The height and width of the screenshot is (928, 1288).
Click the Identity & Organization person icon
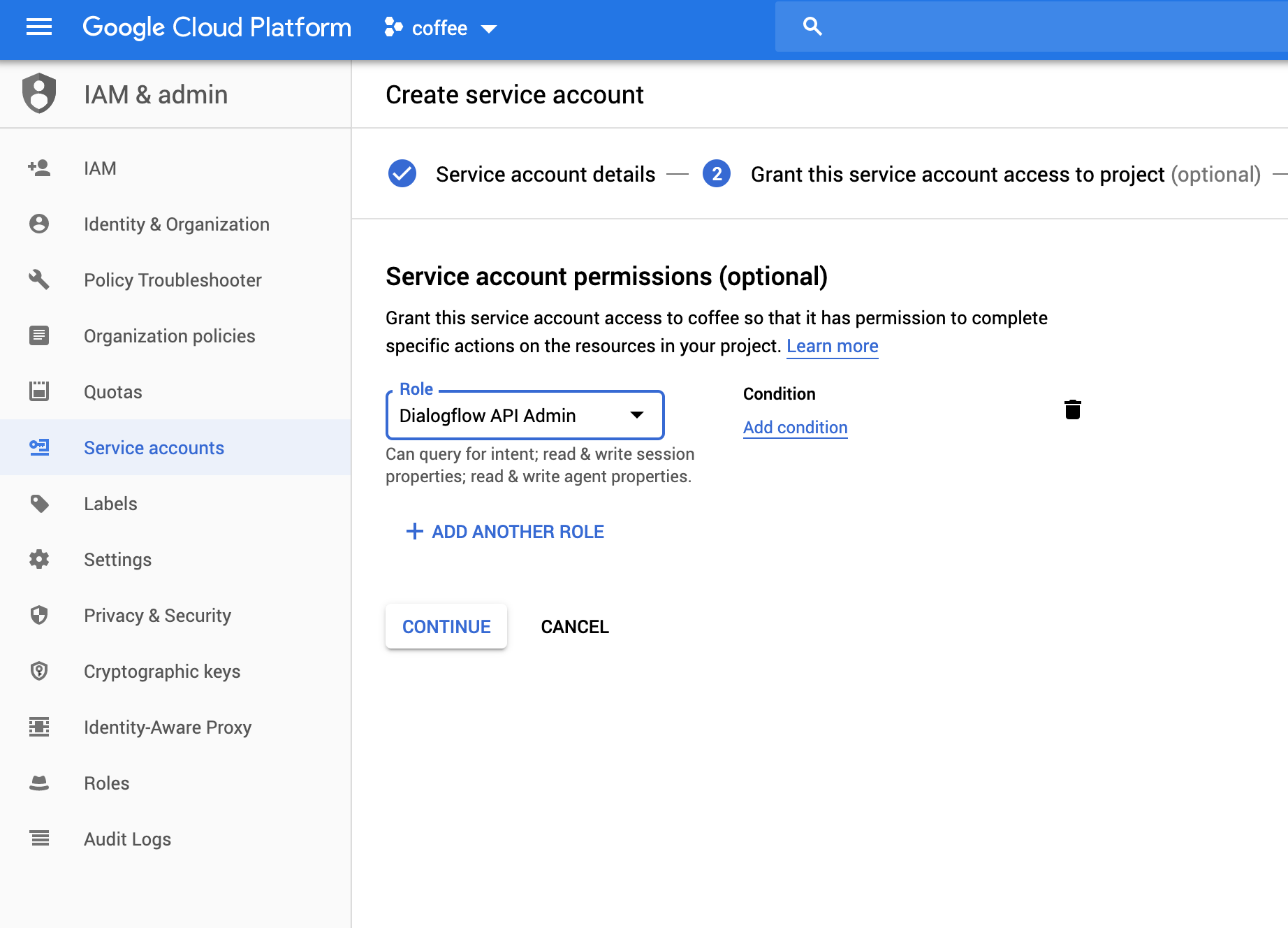pos(39,224)
